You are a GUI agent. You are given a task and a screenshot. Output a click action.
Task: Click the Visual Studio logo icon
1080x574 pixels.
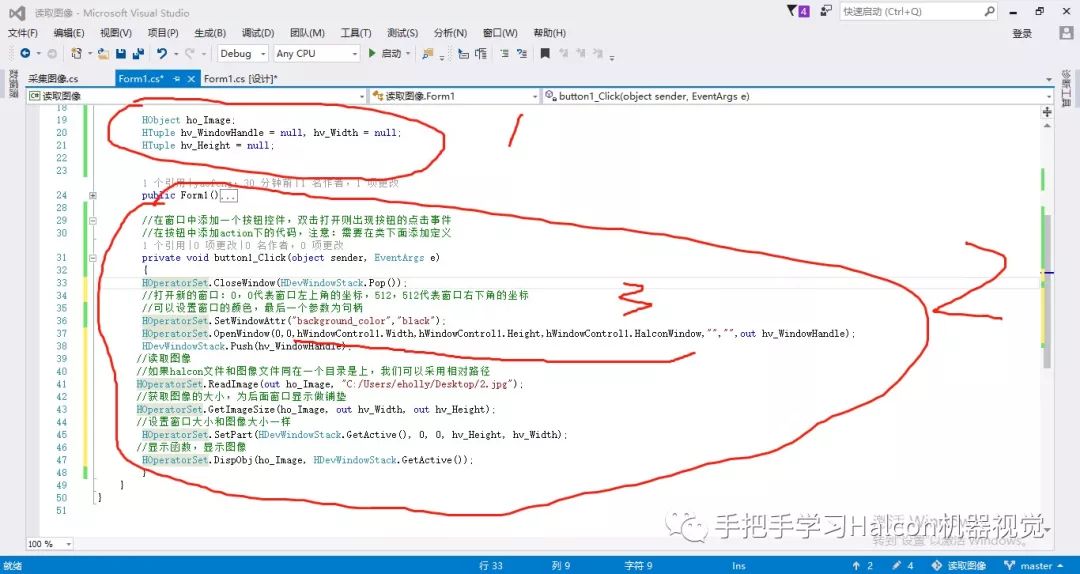coord(17,12)
